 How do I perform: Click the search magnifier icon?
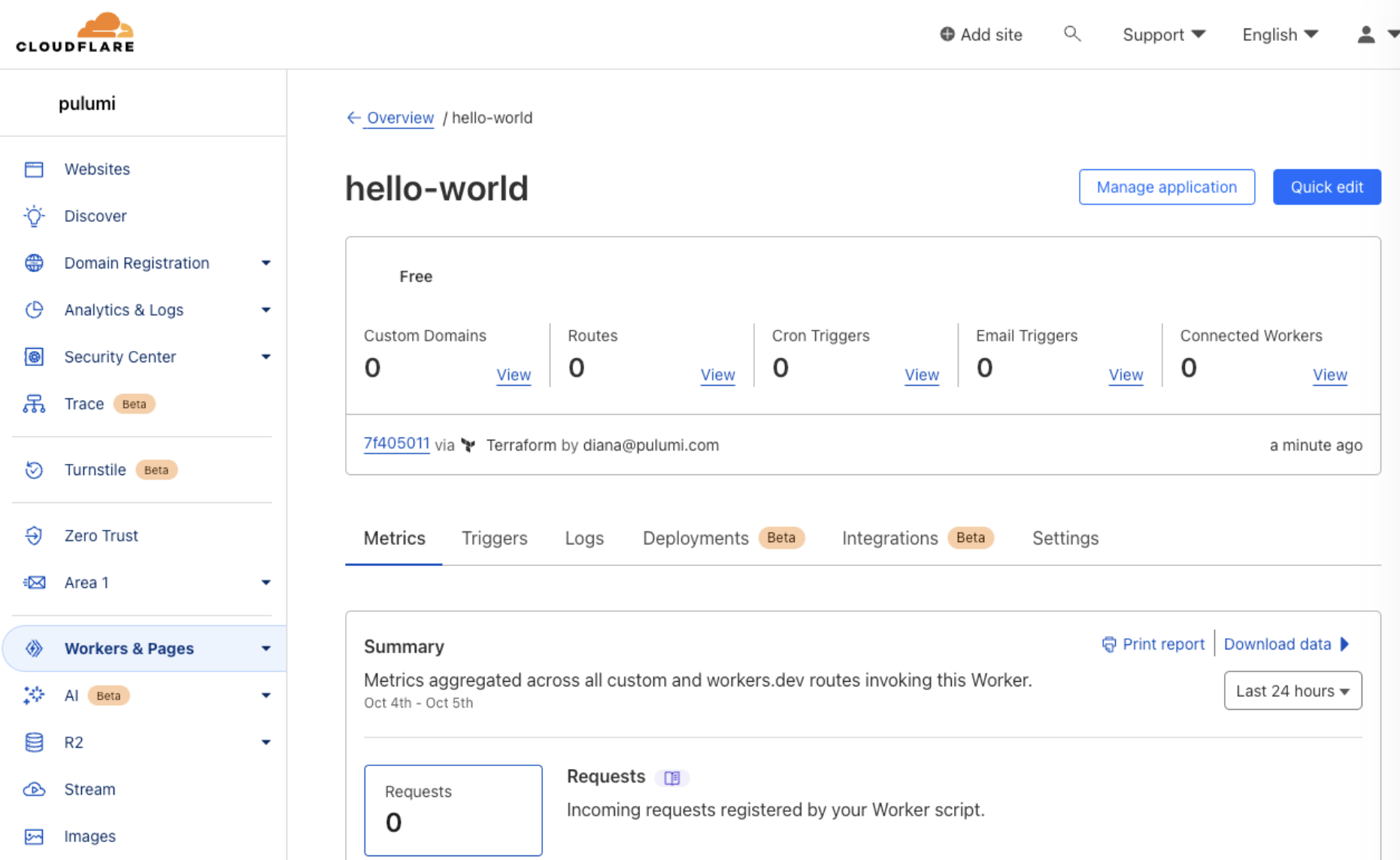[1072, 34]
